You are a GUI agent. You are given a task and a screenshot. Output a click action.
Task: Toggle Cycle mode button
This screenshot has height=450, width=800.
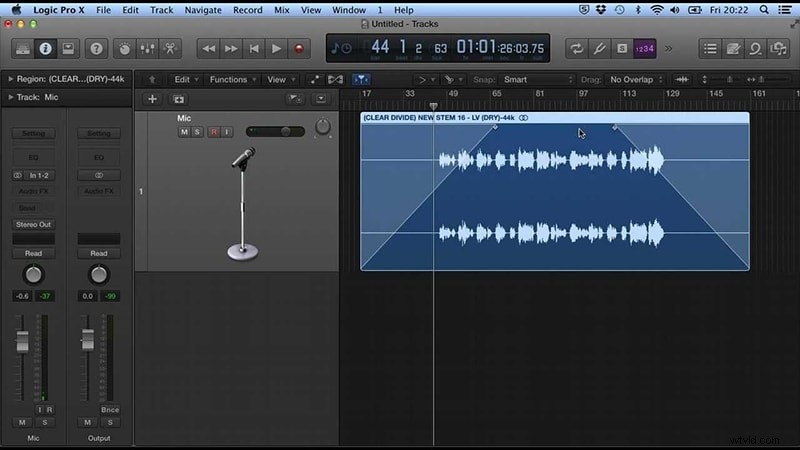[x=577, y=48]
